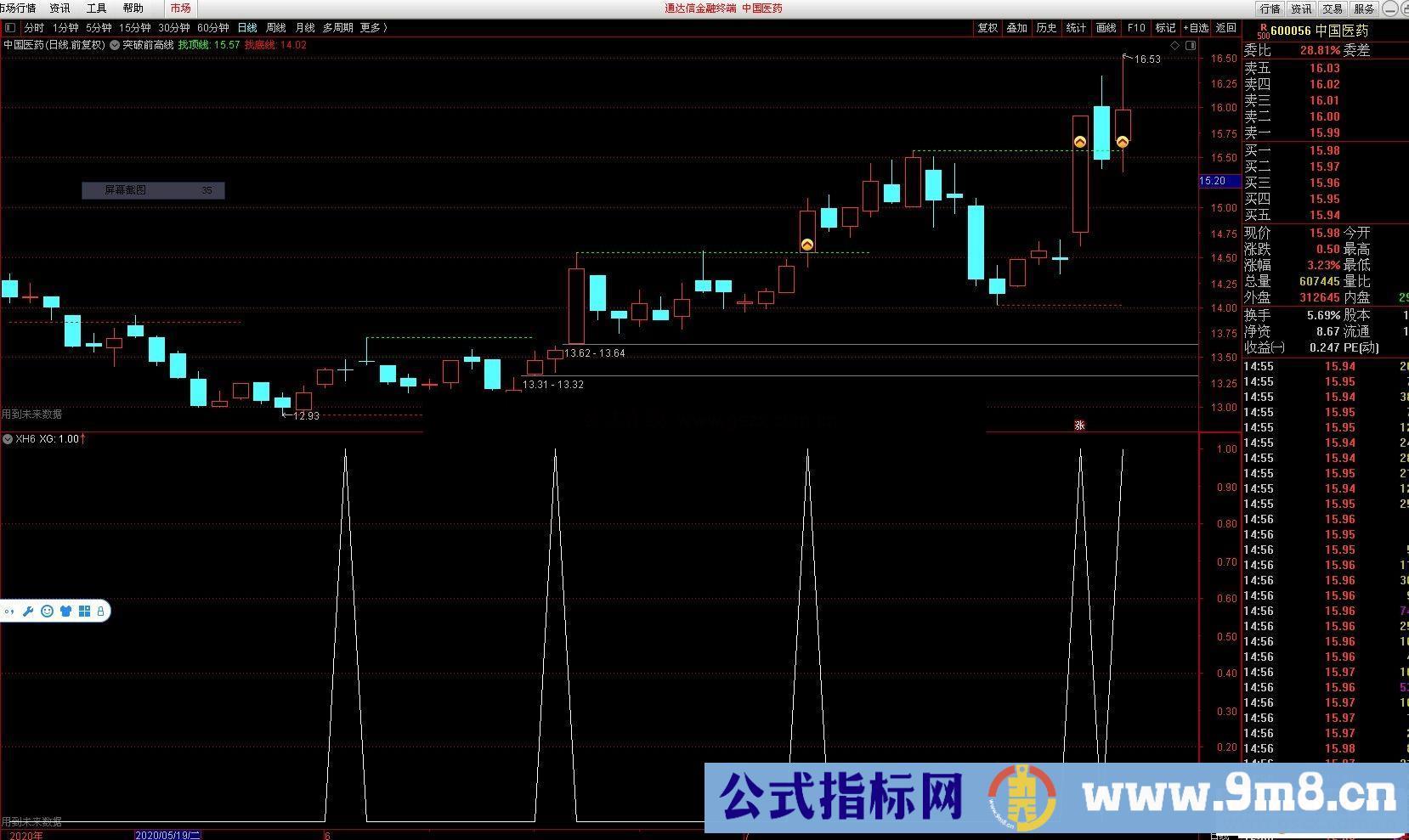Expand the 突破前高线 indicator dropdown
The width and height of the screenshot is (1409, 840).
pyautogui.click(x=115, y=45)
